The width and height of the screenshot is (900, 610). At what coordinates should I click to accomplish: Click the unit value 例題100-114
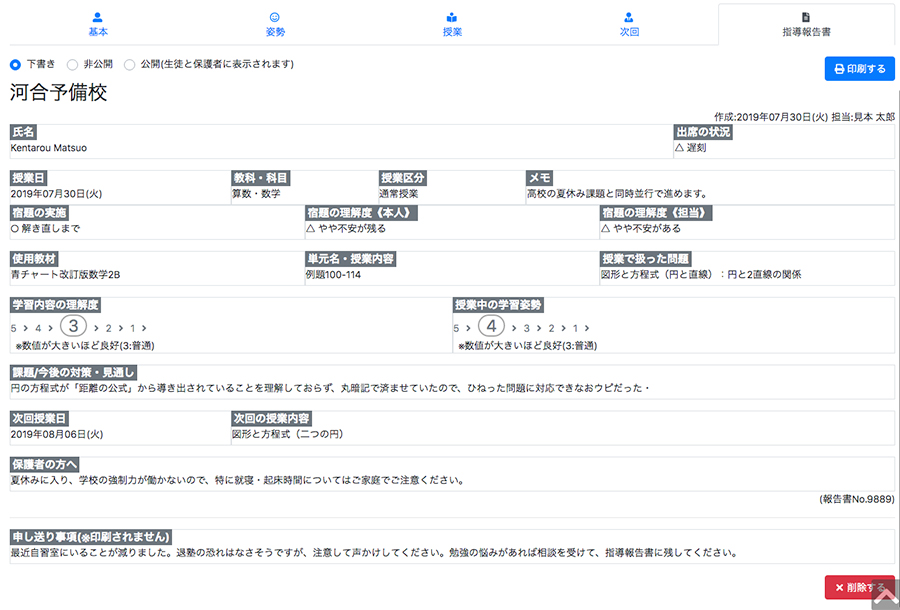(x=333, y=275)
